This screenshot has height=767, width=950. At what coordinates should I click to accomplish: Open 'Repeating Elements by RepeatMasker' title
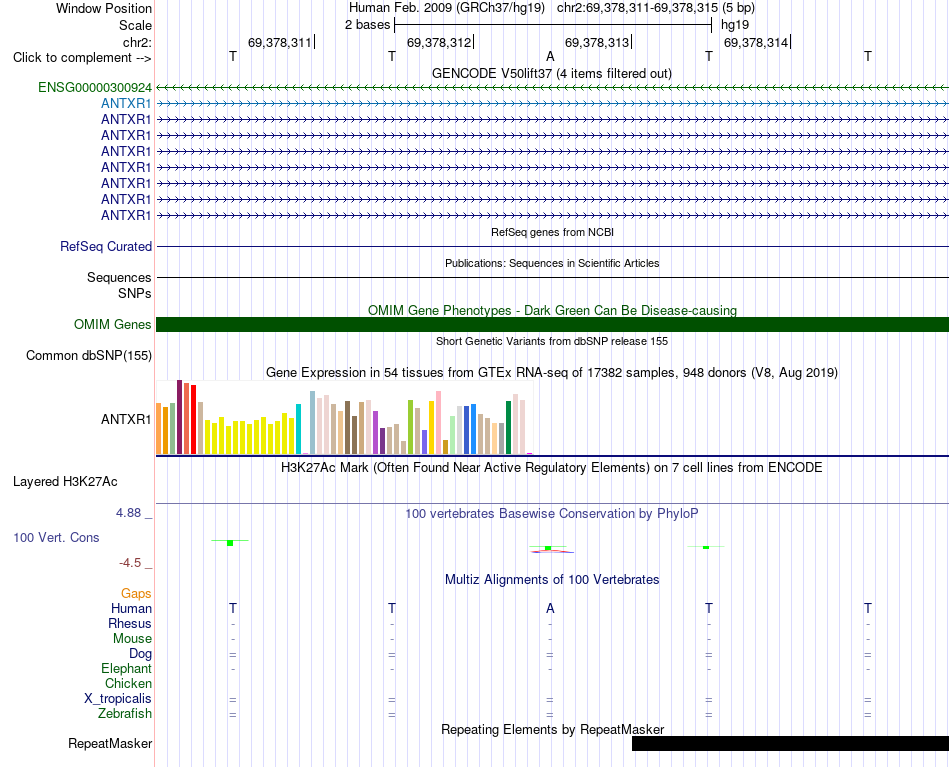point(552,729)
